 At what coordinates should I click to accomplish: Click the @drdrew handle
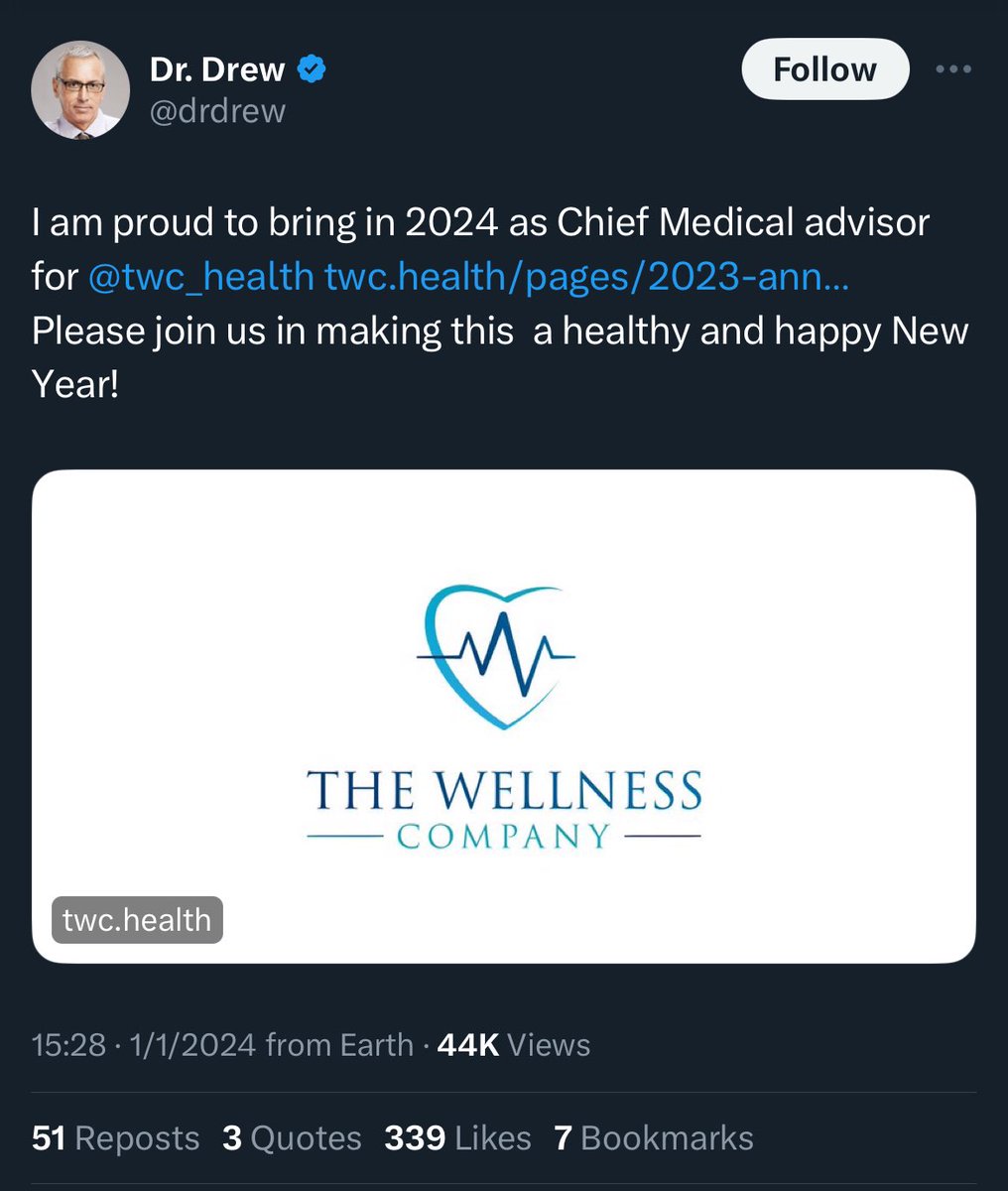pos(217,111)
